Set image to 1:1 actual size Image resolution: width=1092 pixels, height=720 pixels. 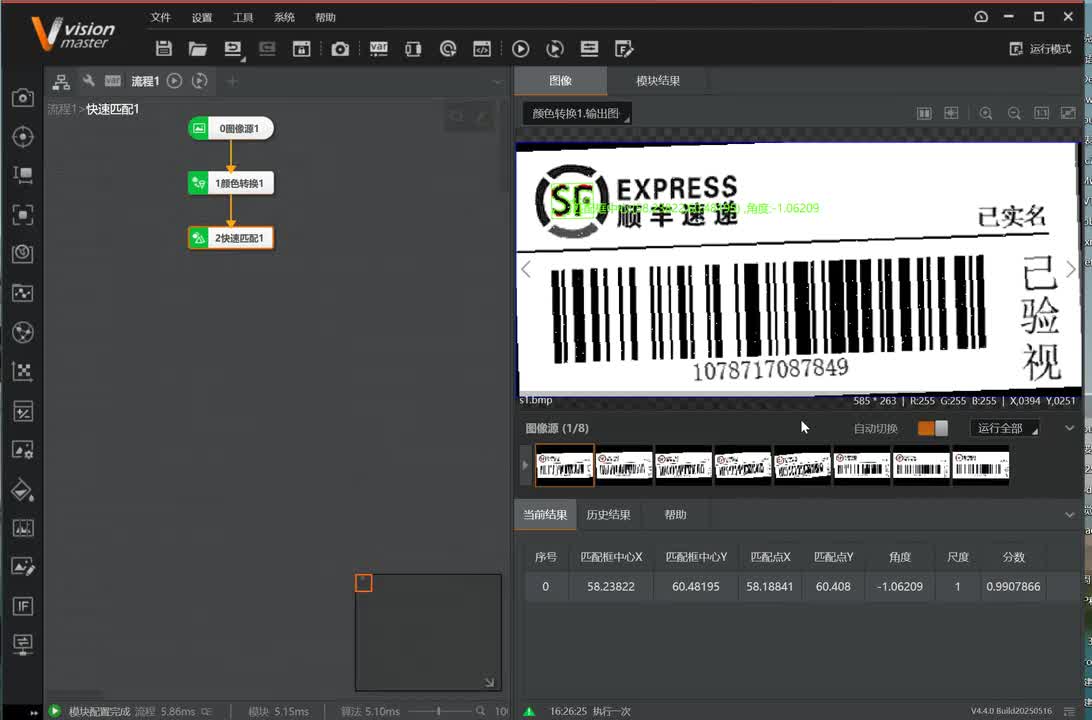click(x=1042, y=113)
